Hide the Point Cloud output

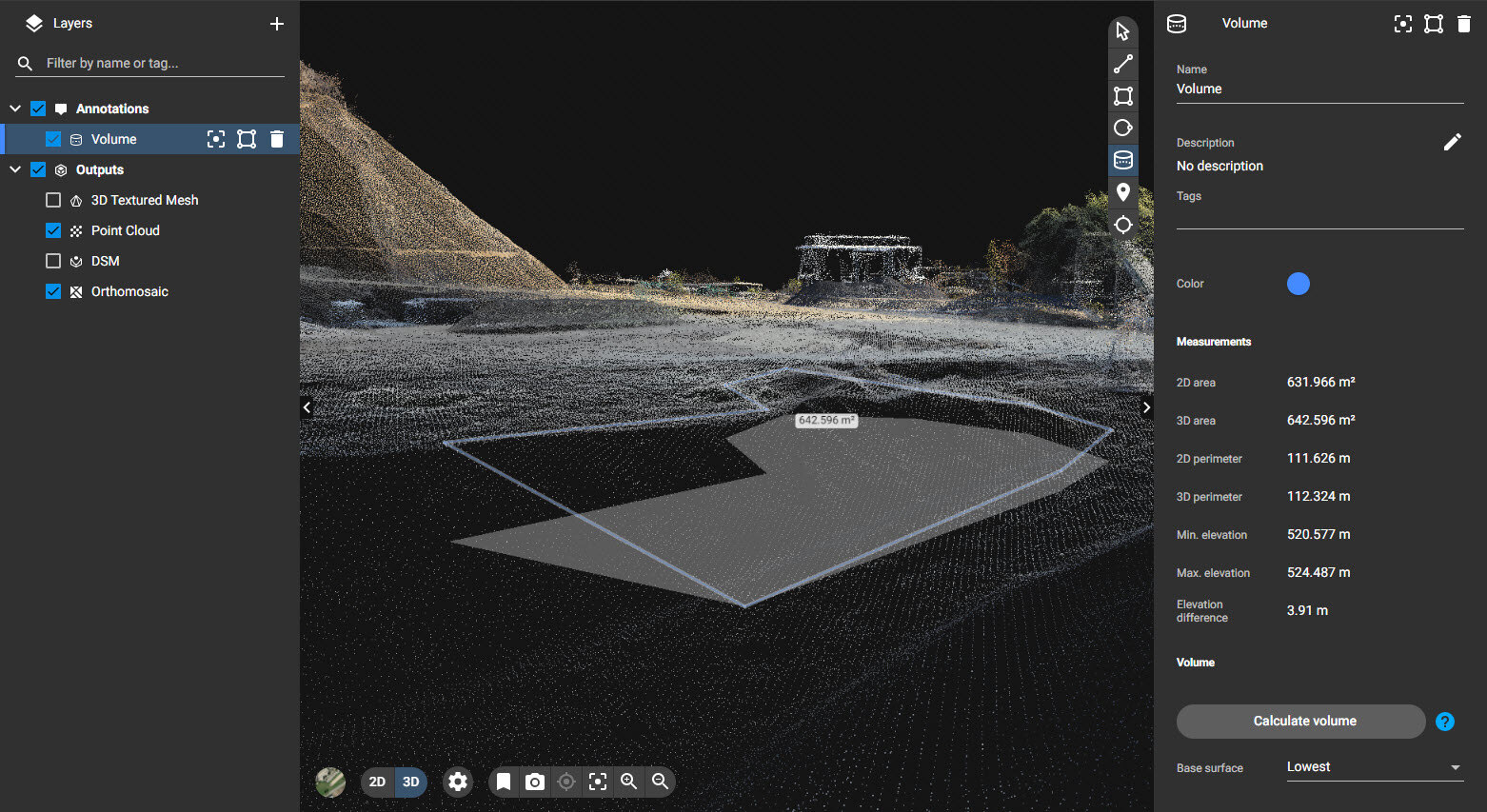52,229
